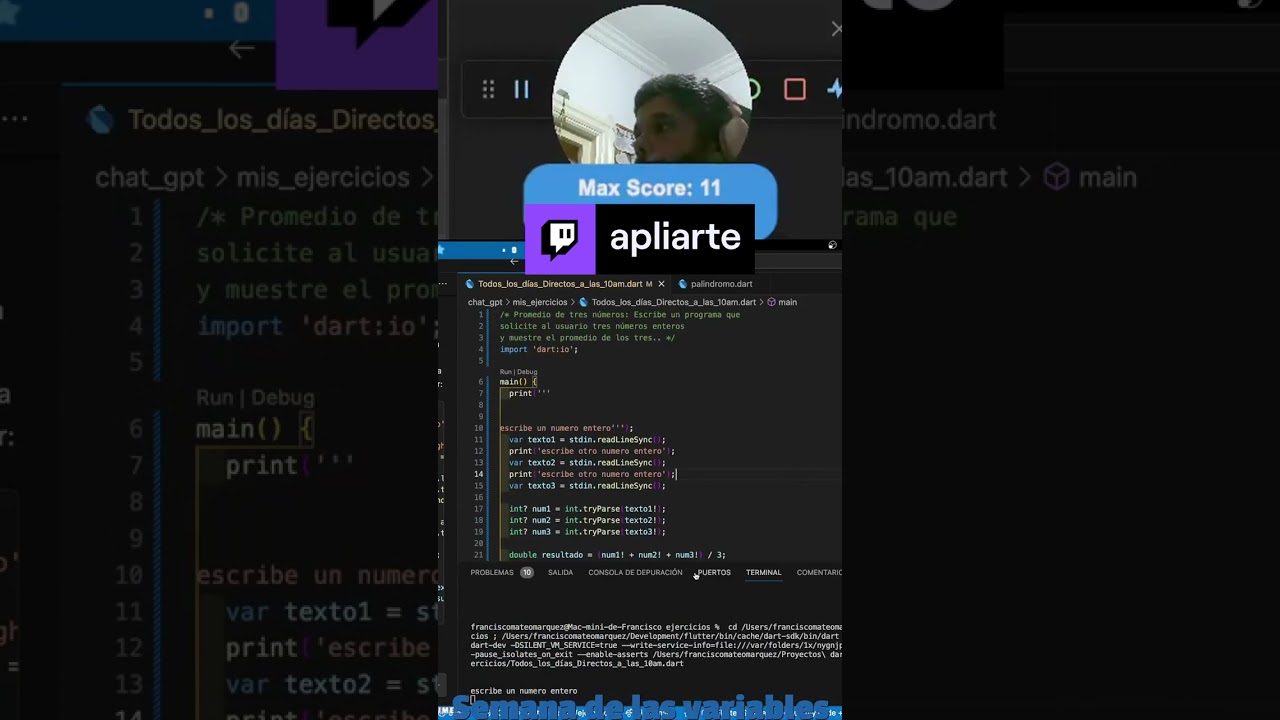
Task: Open the PUERTOS panel tab
Action: pos(714,573)
